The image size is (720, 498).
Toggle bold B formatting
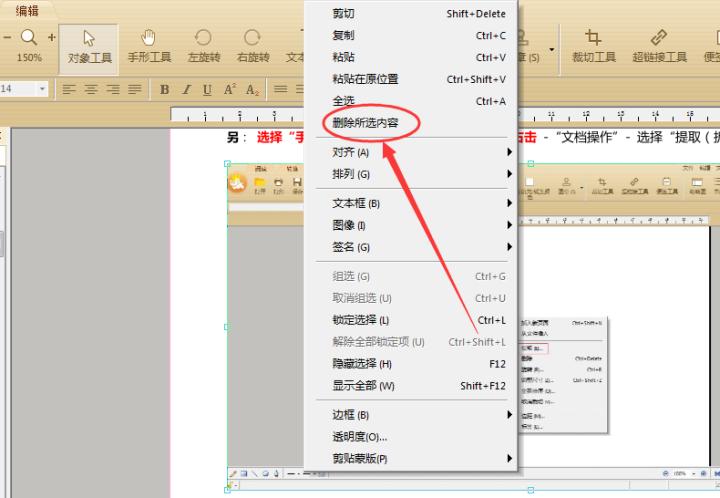tap(164, 90)
